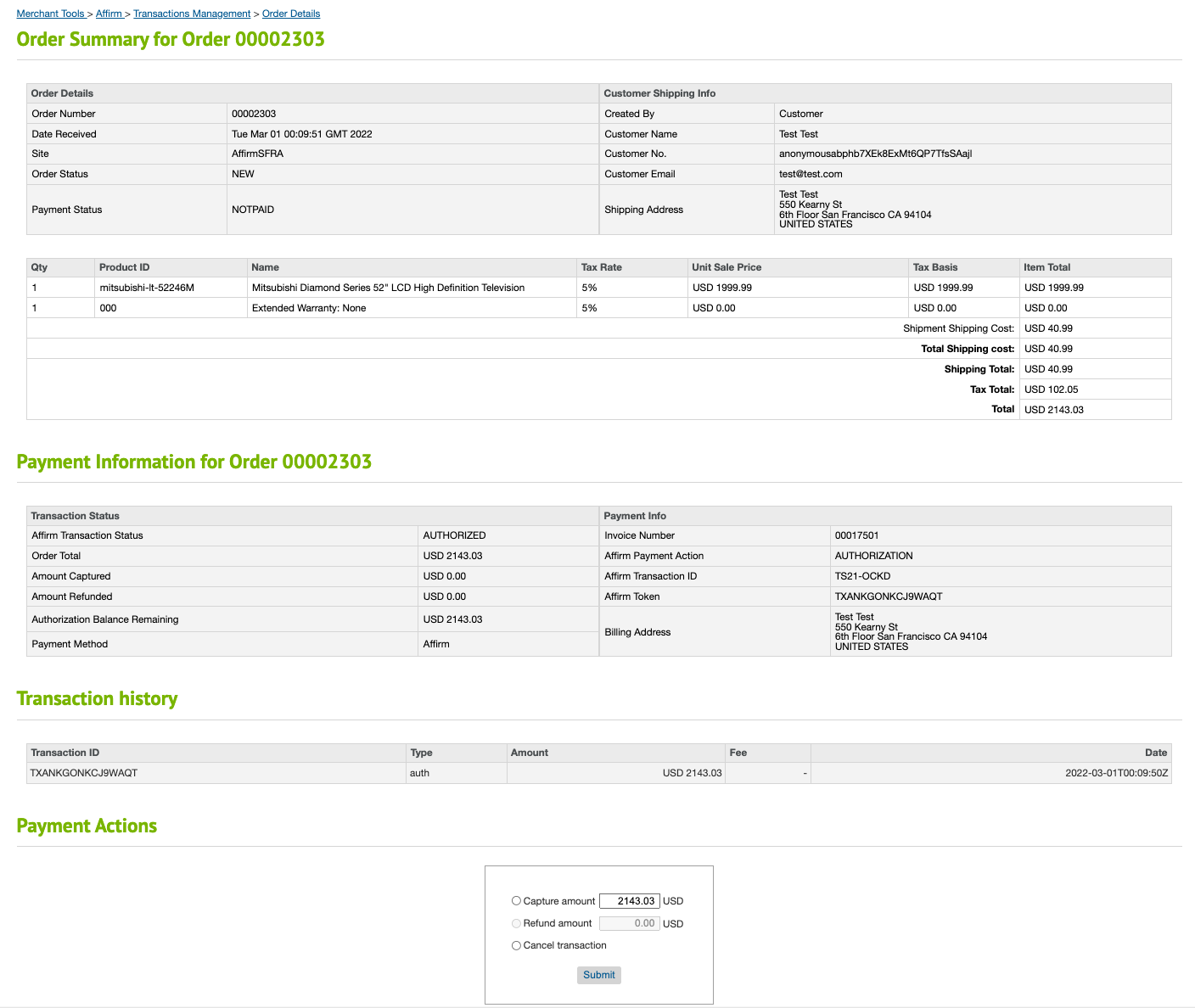Open Transactions Management breadcrumb link
Viewport: 1195px width, 1008px height.
pos(192,14)
